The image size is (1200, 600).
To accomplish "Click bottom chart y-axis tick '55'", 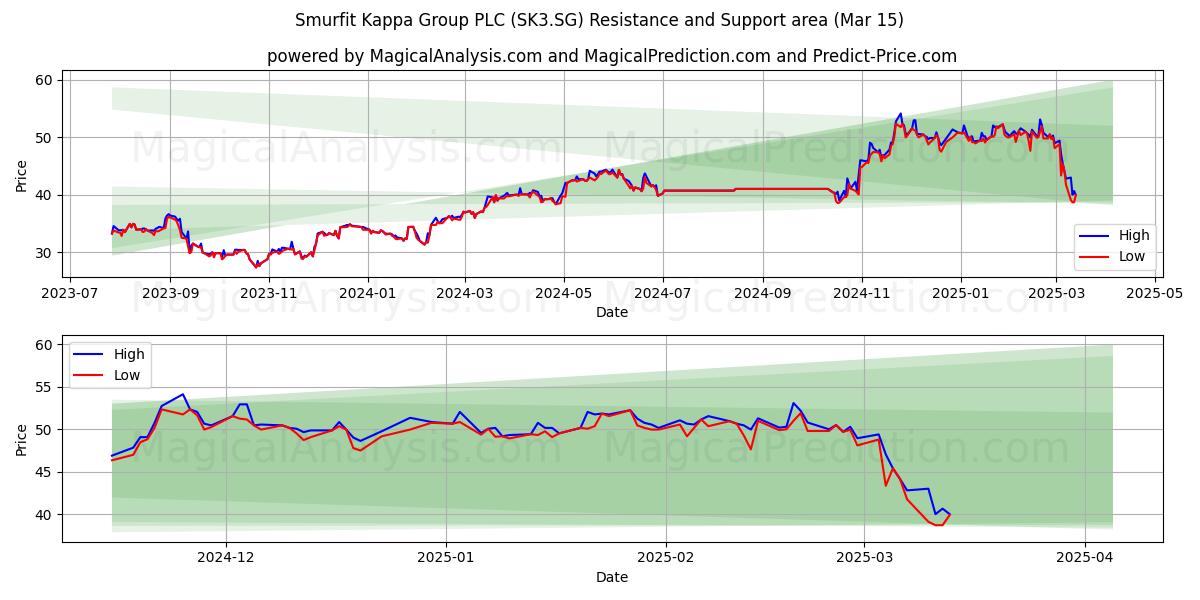I will (x=46, y=387).
